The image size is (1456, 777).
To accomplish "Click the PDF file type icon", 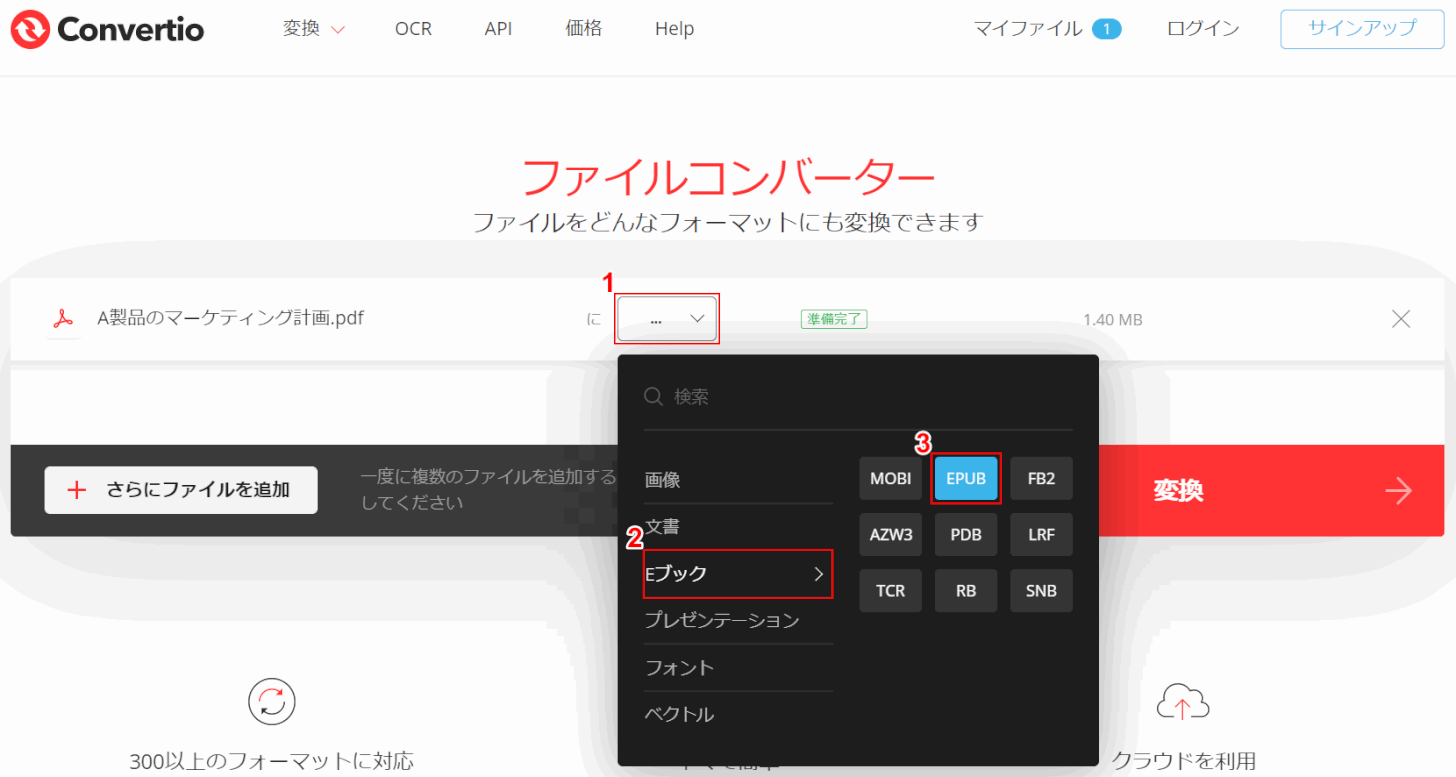I will tap(64, 320).
